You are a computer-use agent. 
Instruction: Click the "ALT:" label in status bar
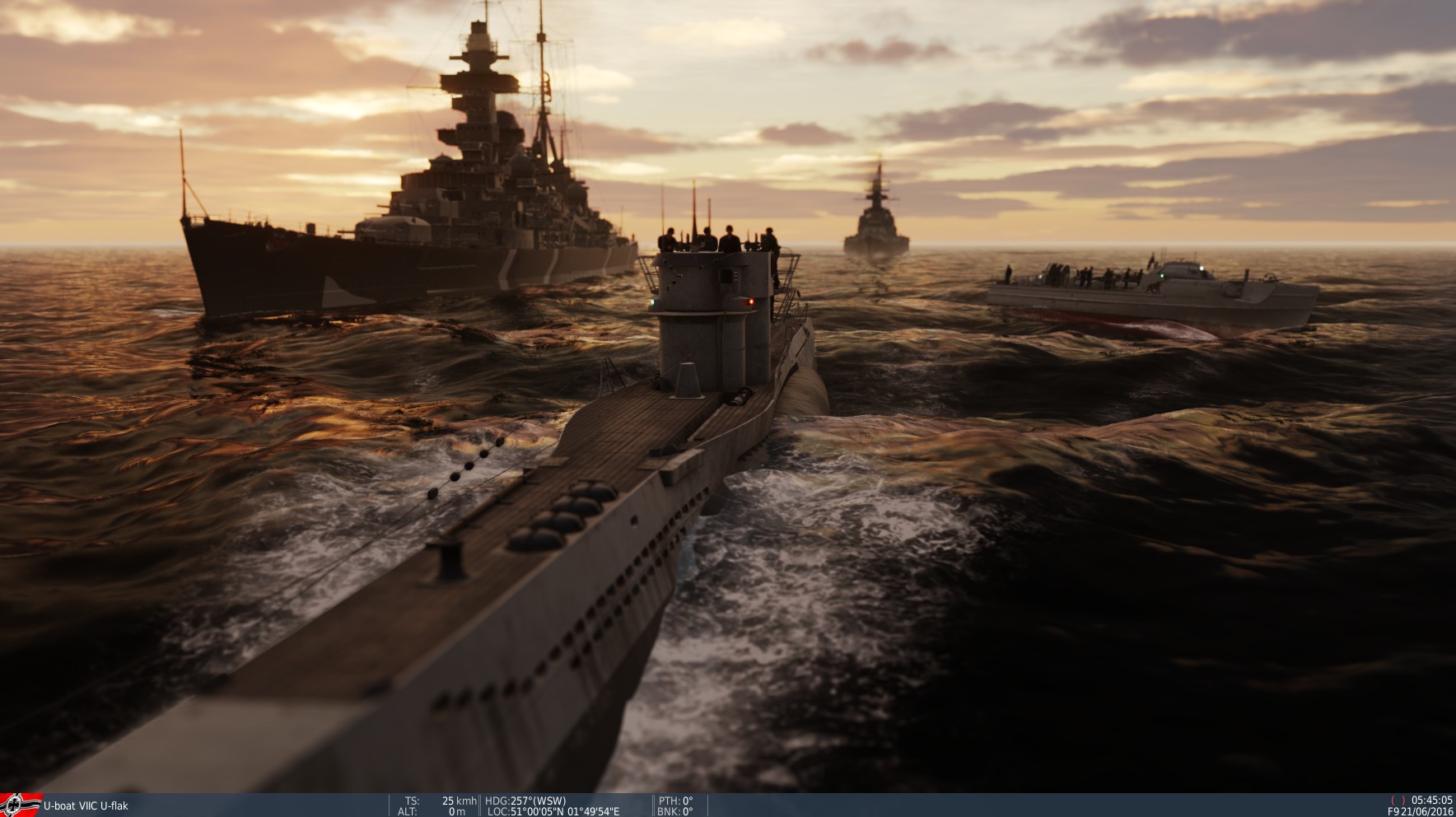click(x=407, y=811)
